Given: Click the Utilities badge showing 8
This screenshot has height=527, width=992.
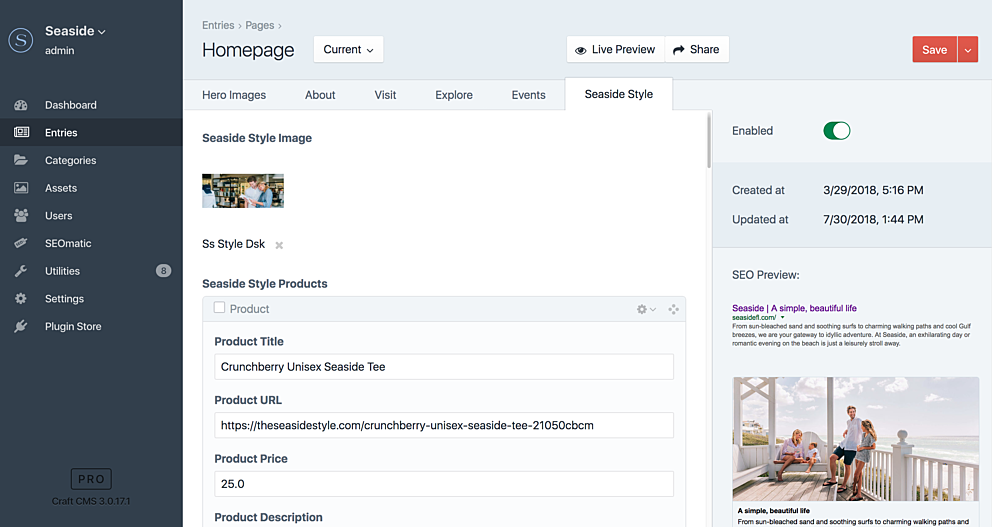Looking at the screenshot, I should pos(163,271).
